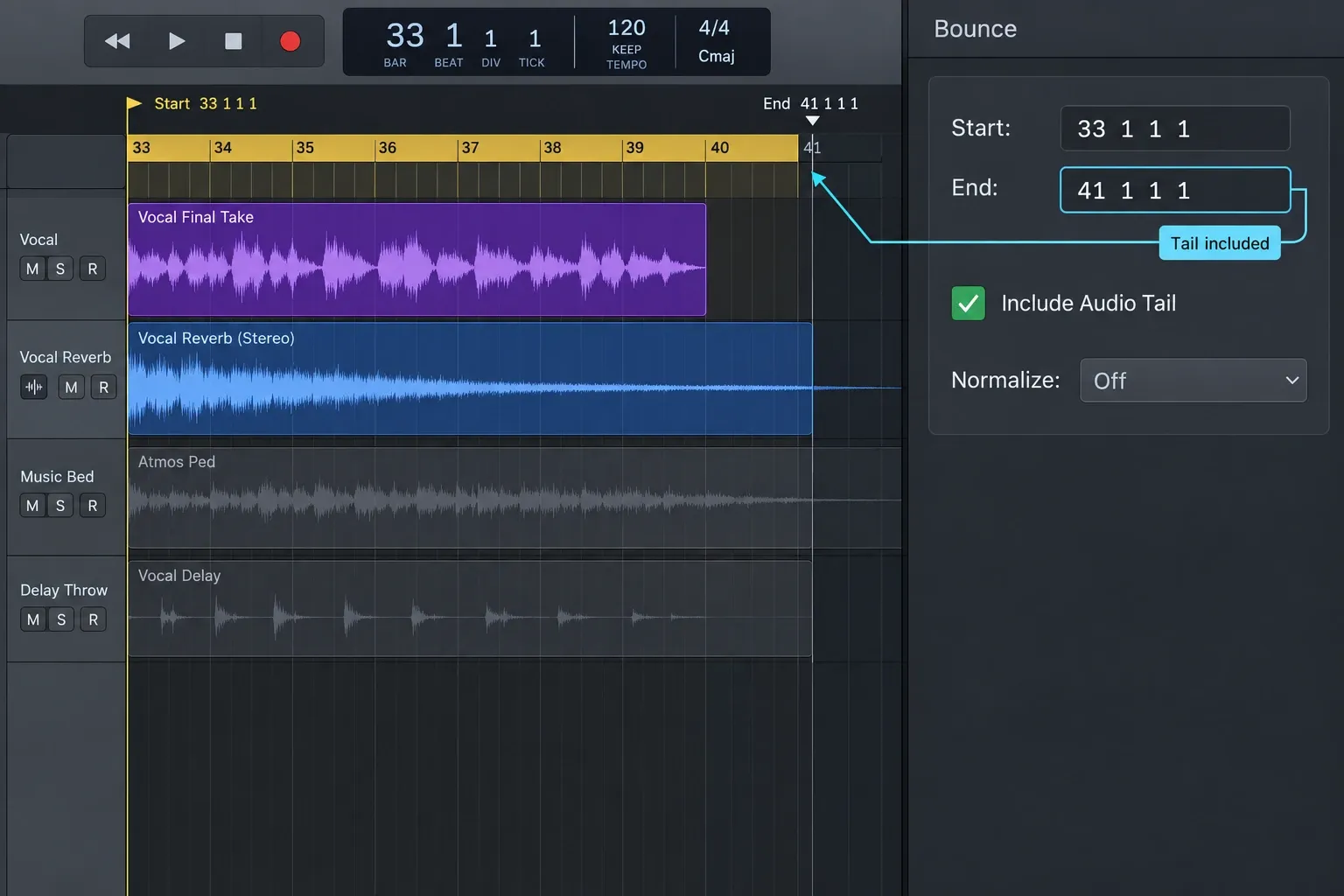
Task: Click the DIV value in the transport display
Action: [490, 38]
